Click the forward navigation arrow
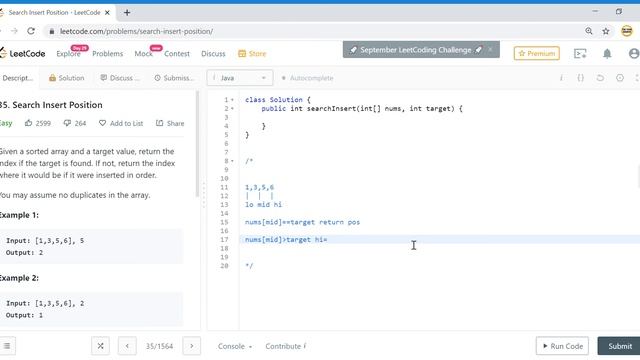Screen dimensions: 640x360 (14, 31)
